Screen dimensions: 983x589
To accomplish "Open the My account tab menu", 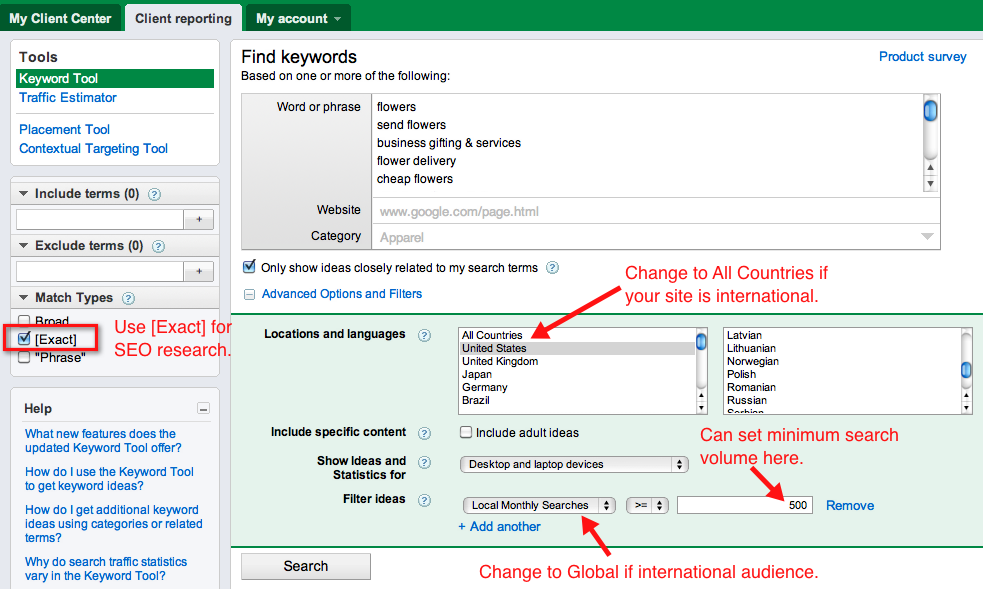I will pos(298,18).
